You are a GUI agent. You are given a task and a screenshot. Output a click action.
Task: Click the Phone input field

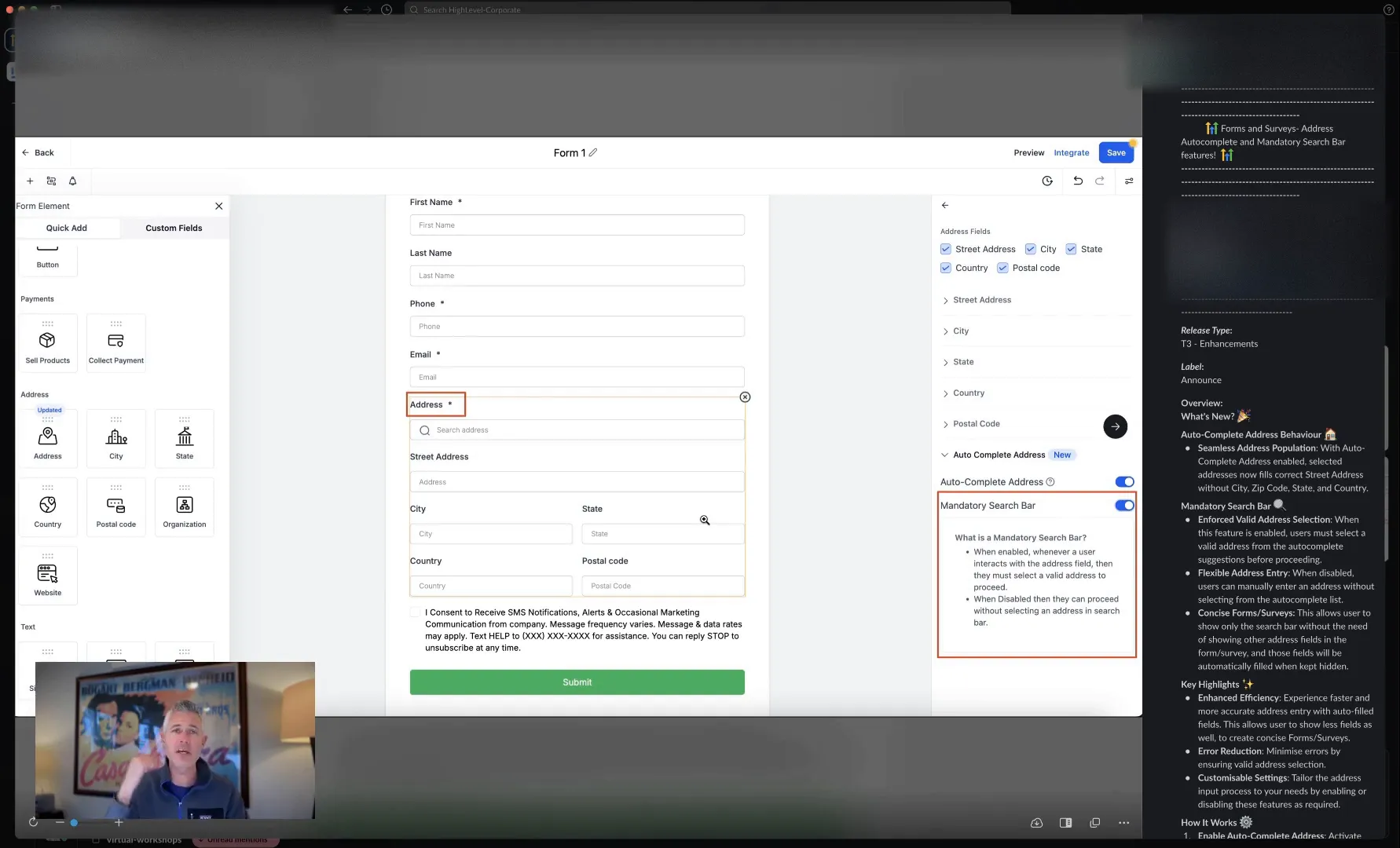pyautogui.click(x=577, y=326)
